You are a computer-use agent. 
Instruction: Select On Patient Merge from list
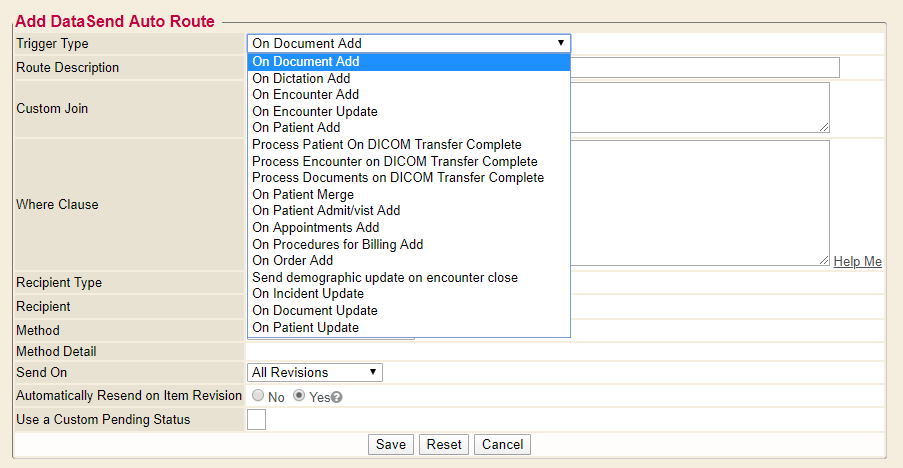(302, 194)
